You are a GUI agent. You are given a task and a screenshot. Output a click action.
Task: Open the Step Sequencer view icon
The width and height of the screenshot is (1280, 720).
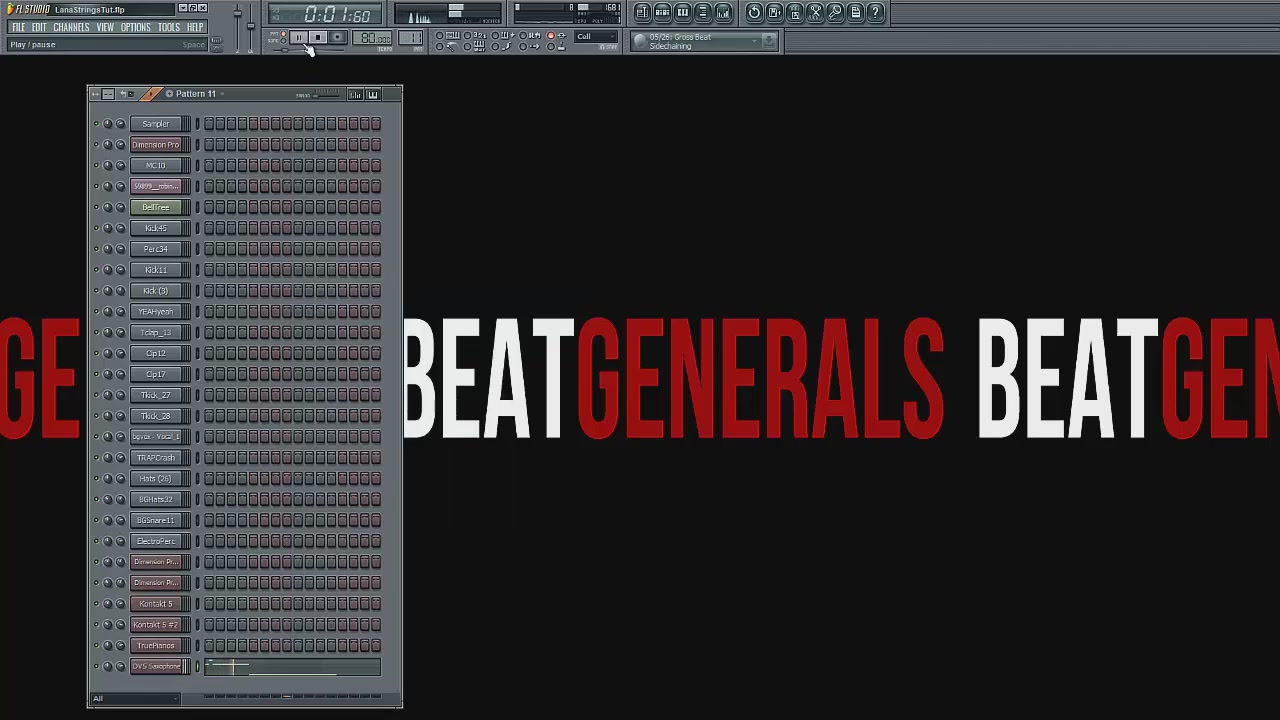click(x=662, y=12)
